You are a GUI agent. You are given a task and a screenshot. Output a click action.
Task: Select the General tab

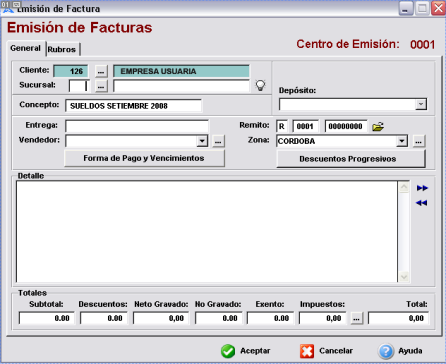[25, 48]
